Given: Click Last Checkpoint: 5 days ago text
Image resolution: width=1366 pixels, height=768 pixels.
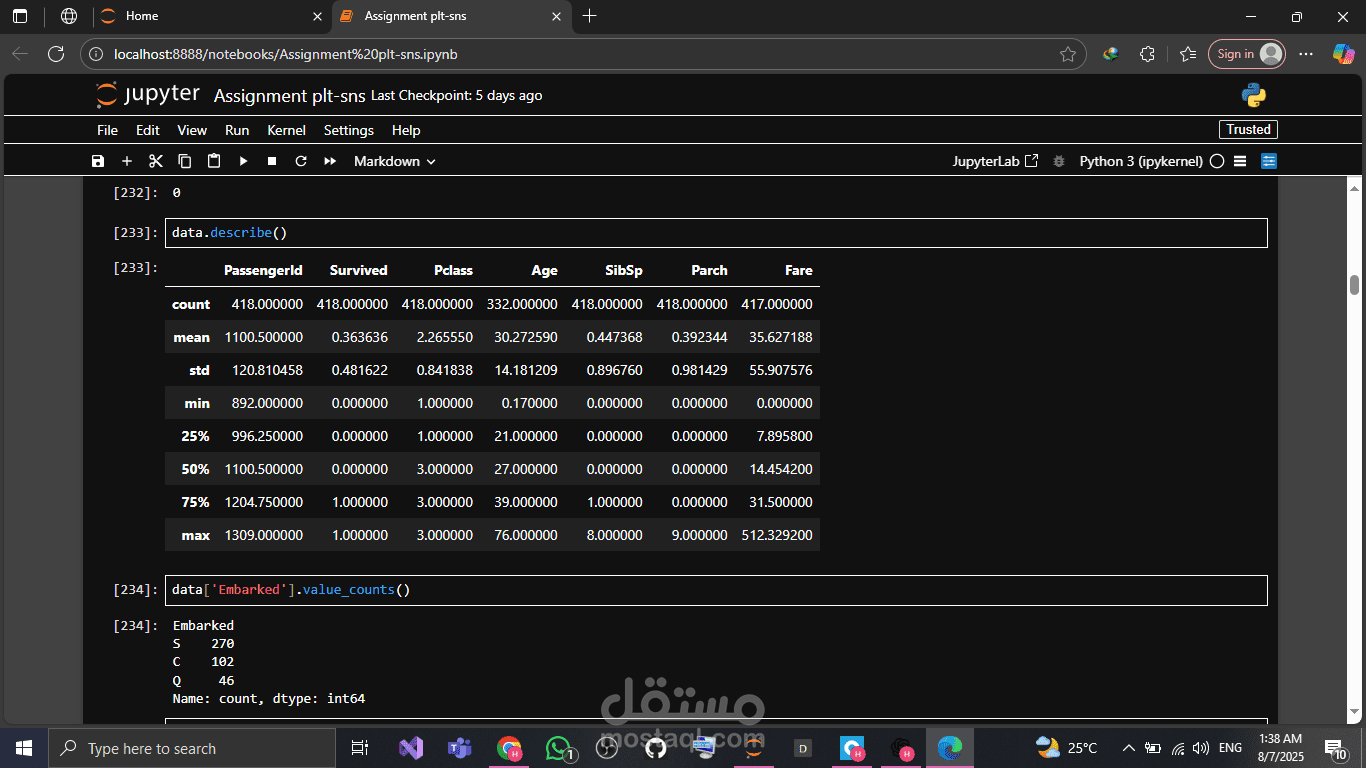Looking at the screenshot, I should (456, 95).
